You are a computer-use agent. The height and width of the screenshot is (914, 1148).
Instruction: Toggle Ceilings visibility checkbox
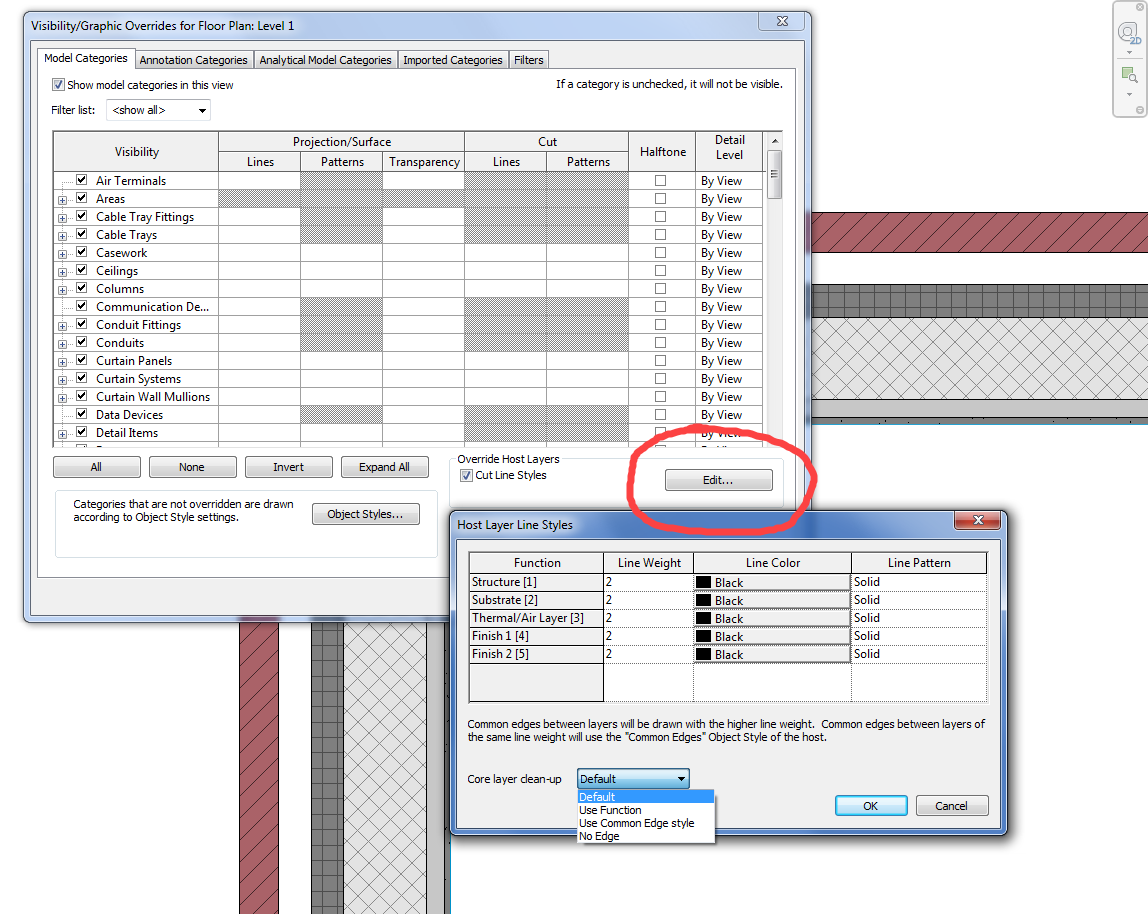point(81,270)
